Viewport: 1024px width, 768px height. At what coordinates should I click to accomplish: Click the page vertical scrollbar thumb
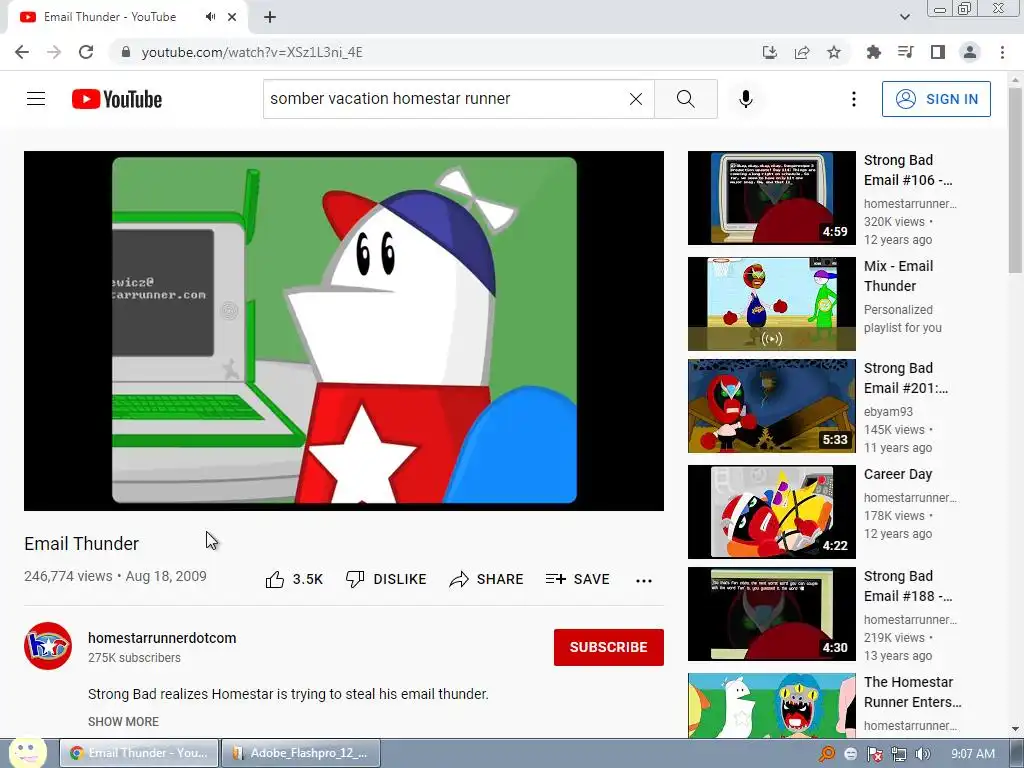click(x=1015, y=180)
